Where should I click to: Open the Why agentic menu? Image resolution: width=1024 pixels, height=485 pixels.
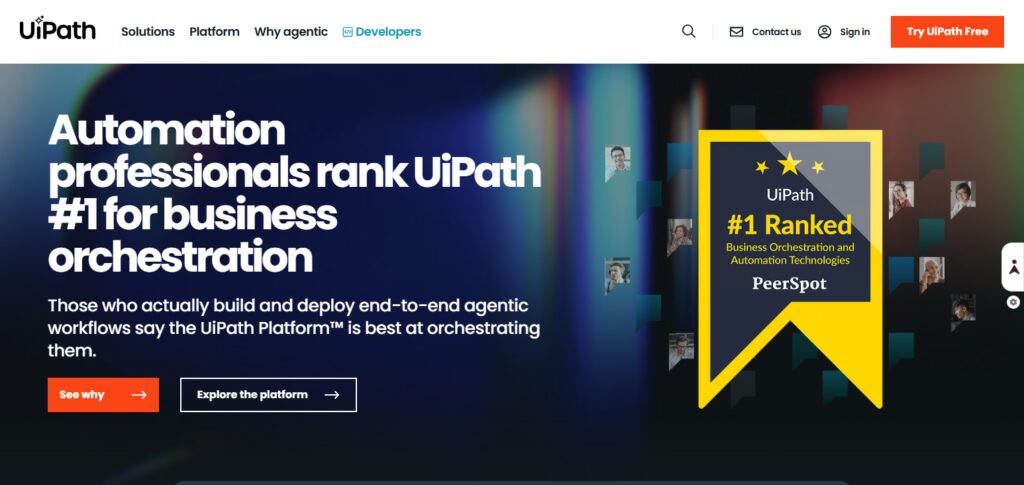click(x=291, y=31)
